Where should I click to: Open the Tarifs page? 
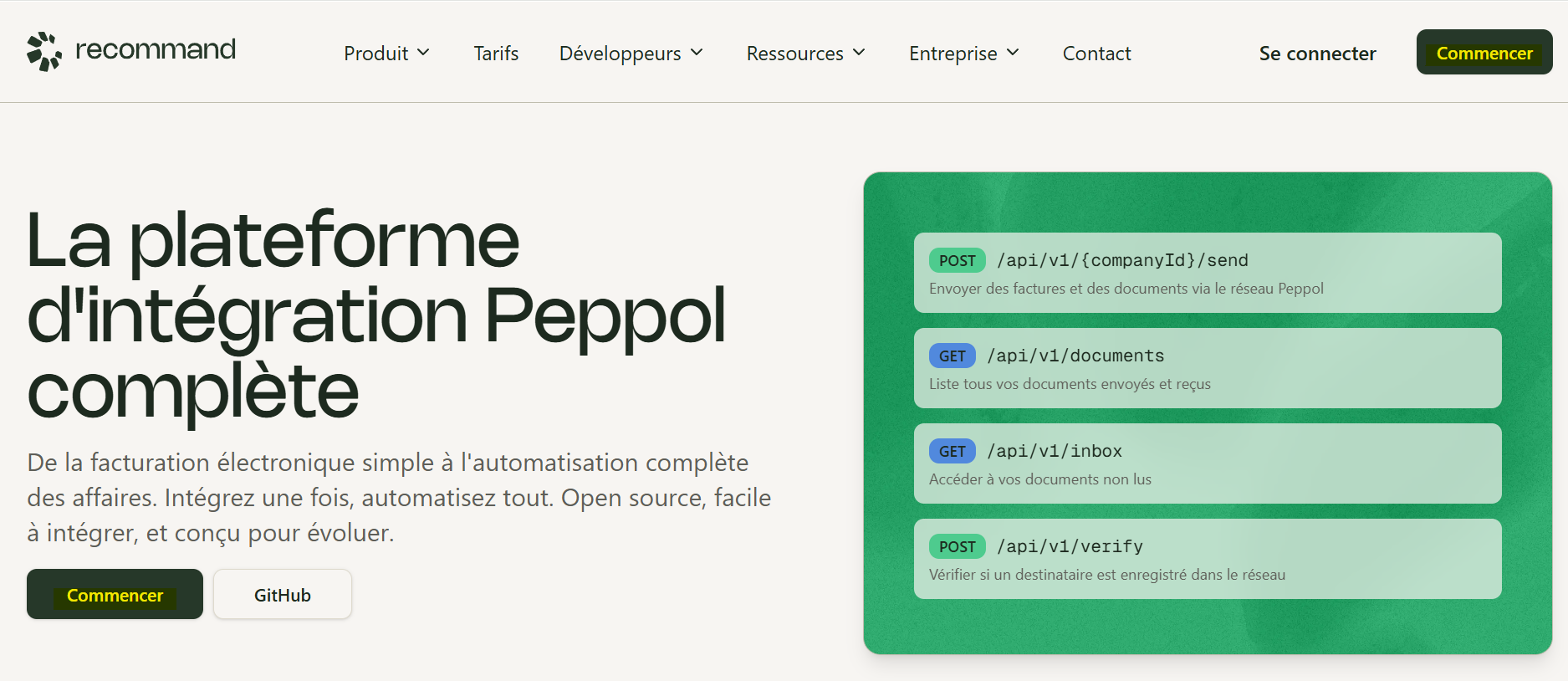click(496, 54)
